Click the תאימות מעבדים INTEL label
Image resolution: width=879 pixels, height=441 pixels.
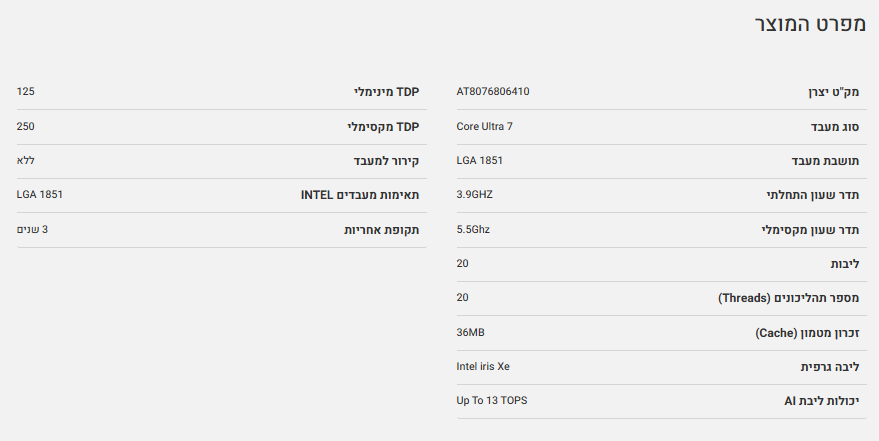360,195
